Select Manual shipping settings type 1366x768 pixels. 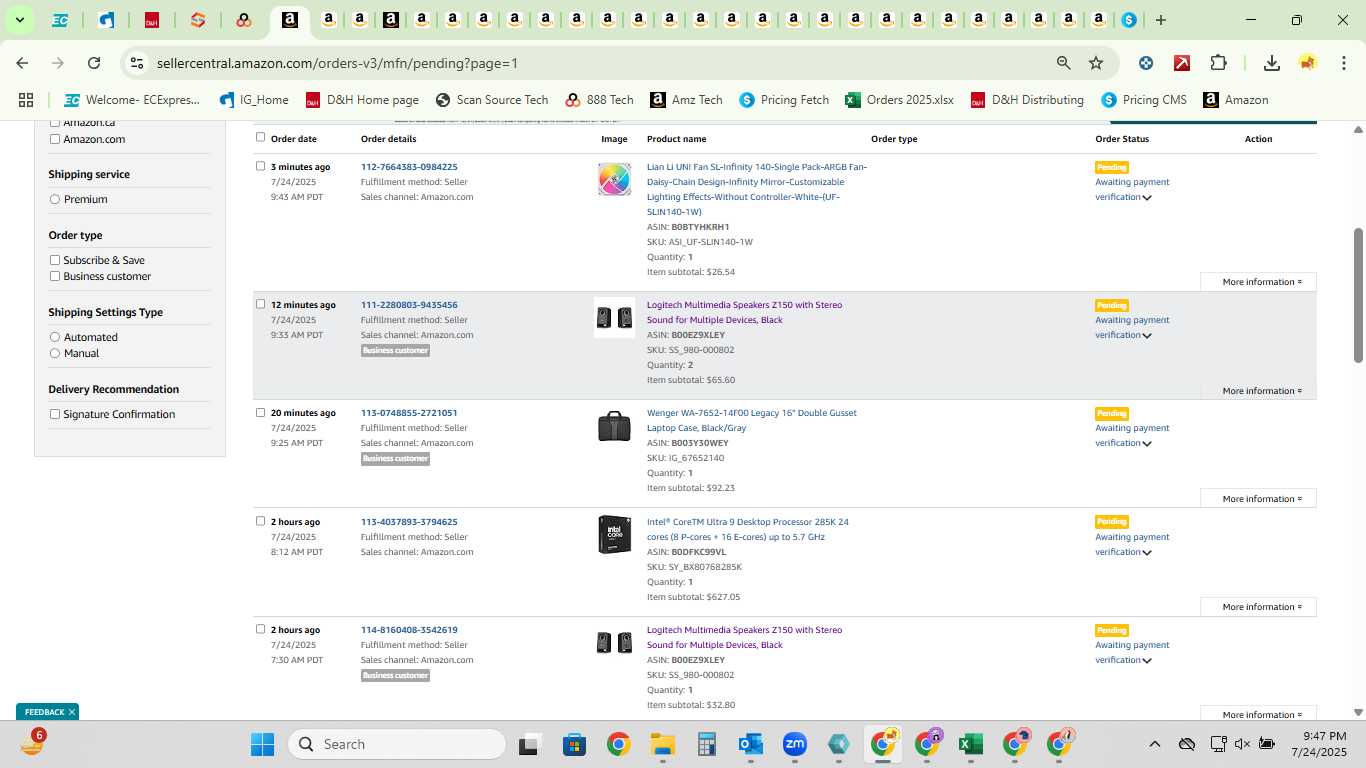point(55,353)
